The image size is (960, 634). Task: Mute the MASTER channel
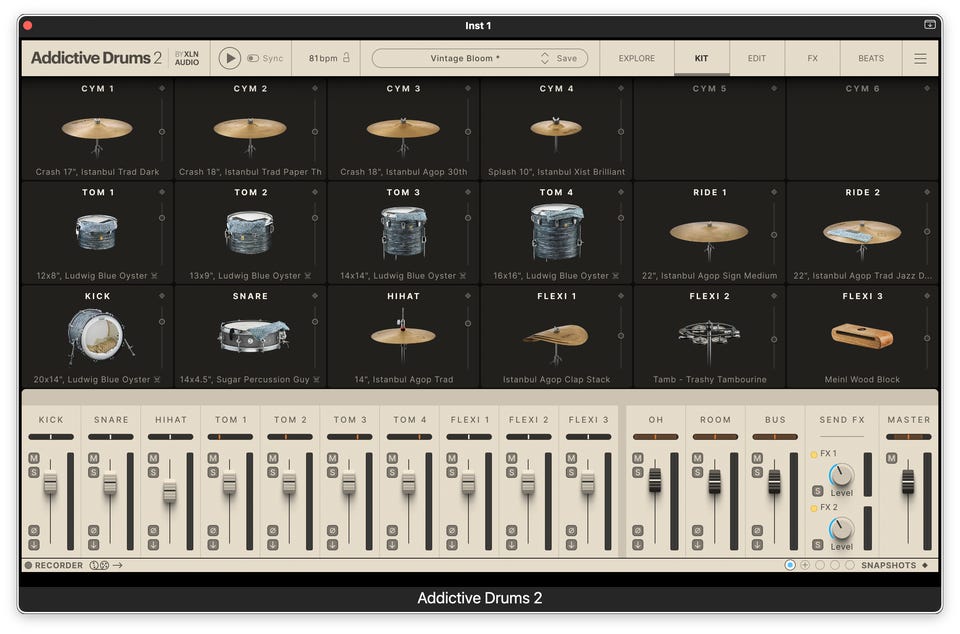click(891, 458)
